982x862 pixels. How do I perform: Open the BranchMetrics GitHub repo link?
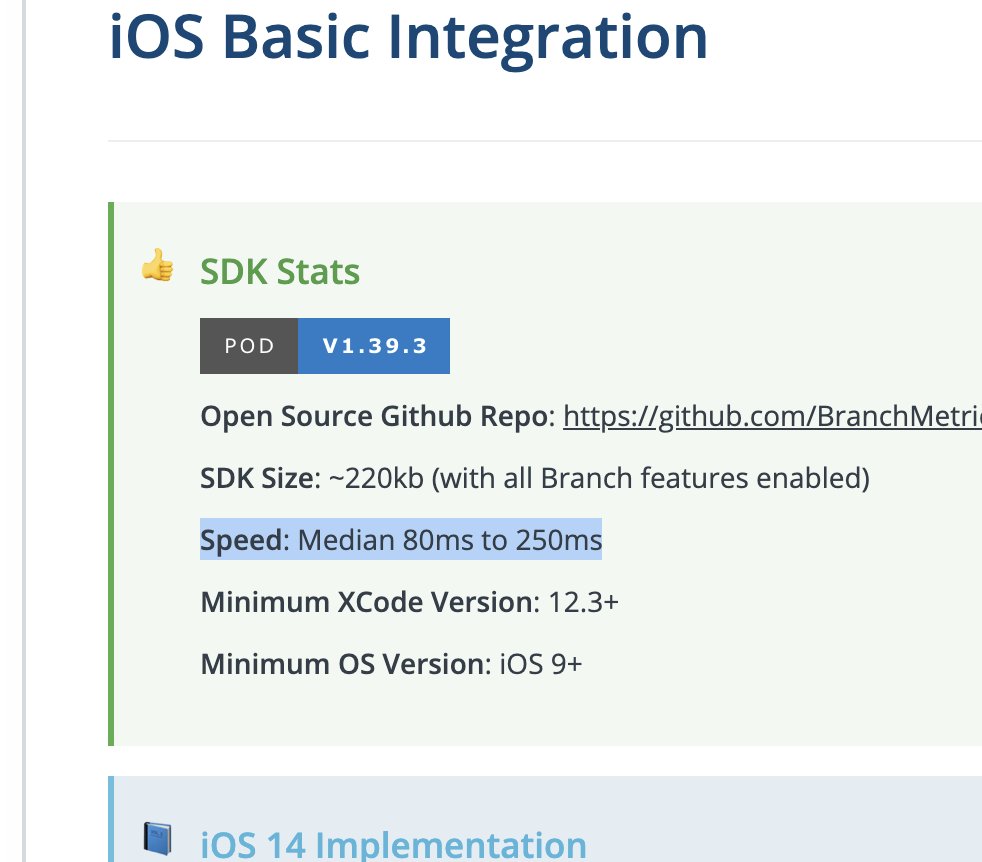[x=772, y=417]
